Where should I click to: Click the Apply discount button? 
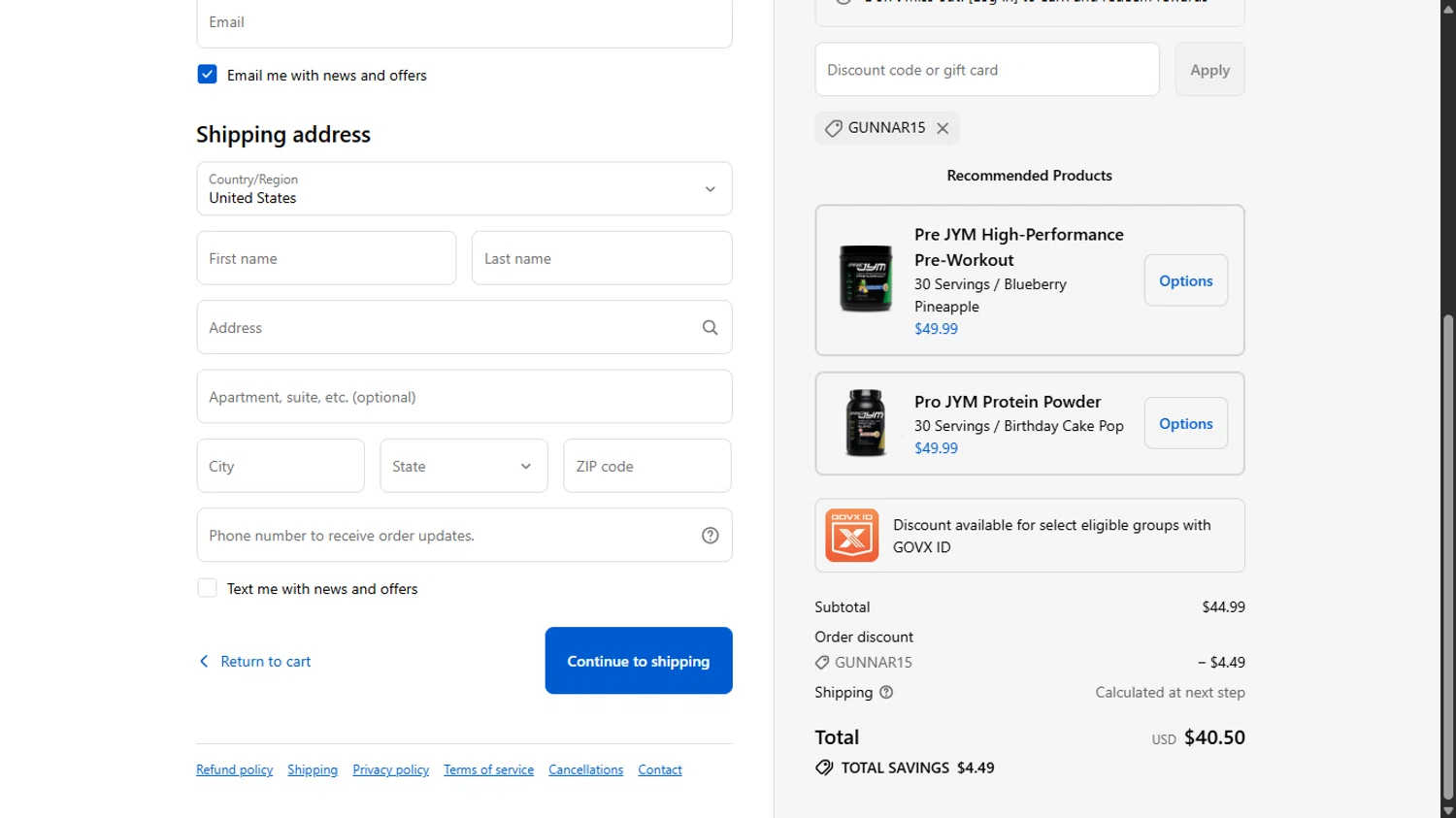click(x=1209, y=70)
